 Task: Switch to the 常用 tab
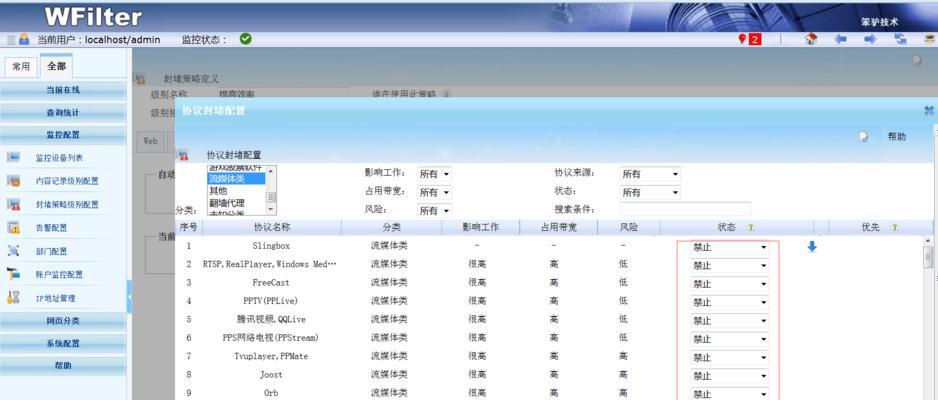21,67
